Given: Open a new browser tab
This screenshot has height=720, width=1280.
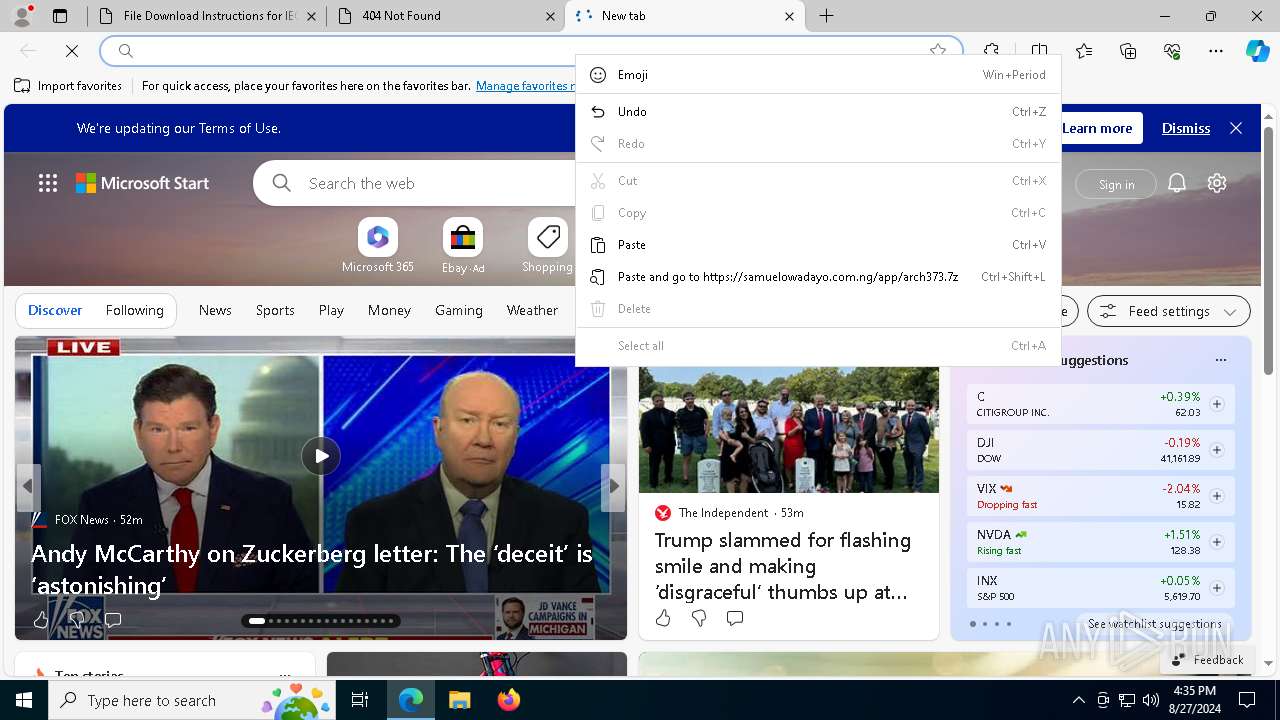Looking at the screenshot, I should click(x=827, y=16).
